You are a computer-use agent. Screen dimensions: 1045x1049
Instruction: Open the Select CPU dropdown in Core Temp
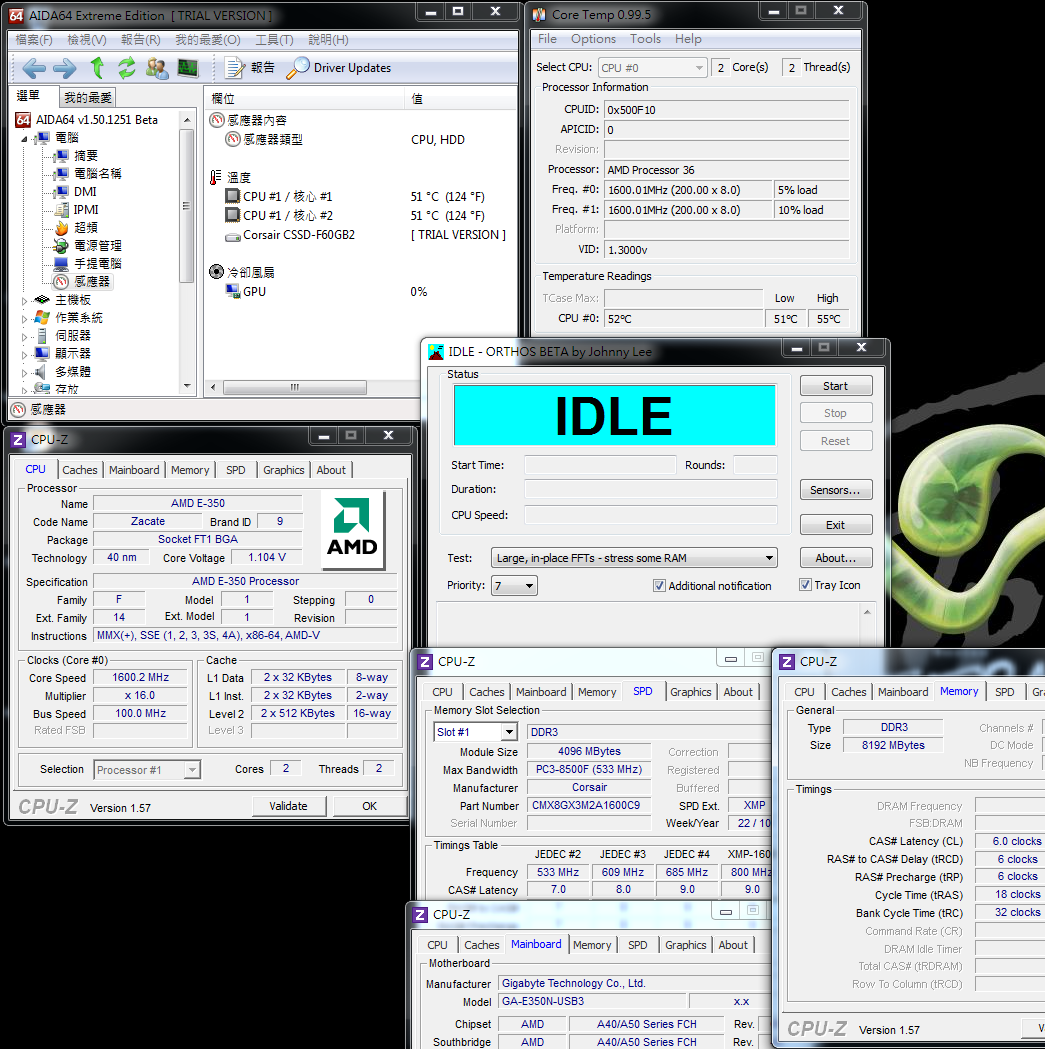click(x=652, y=68)
